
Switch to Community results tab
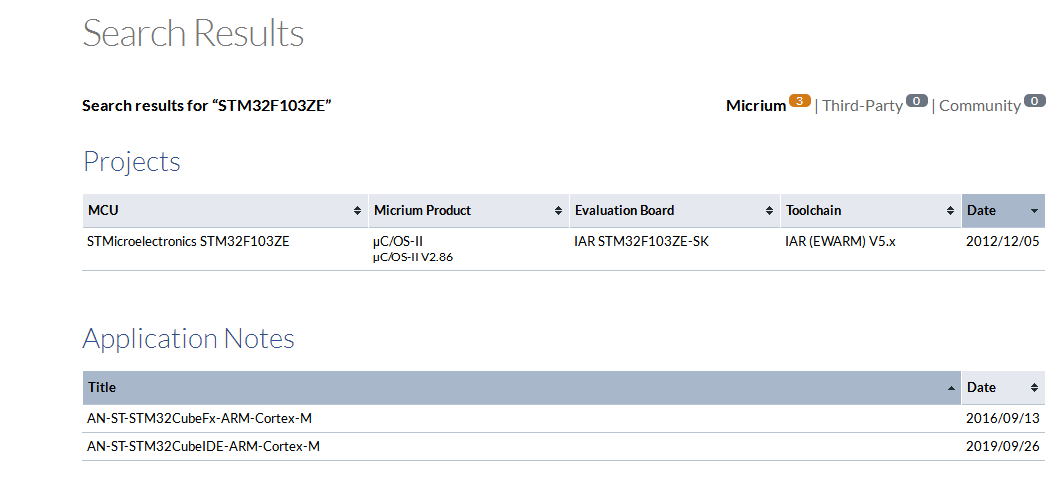coord(980,106)
